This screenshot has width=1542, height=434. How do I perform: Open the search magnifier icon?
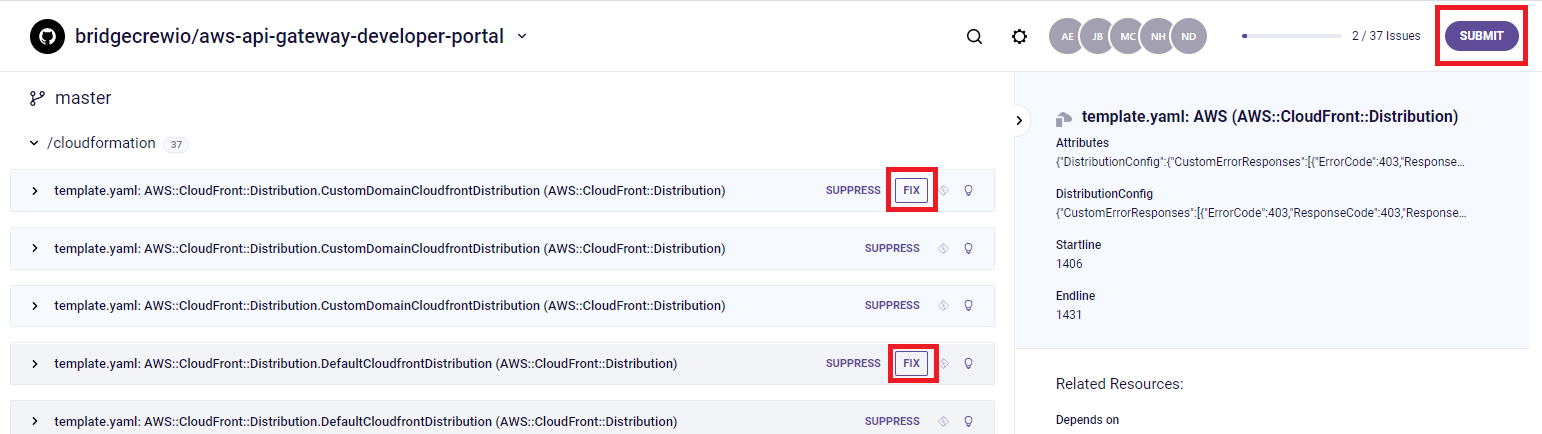tap(974, 37)
